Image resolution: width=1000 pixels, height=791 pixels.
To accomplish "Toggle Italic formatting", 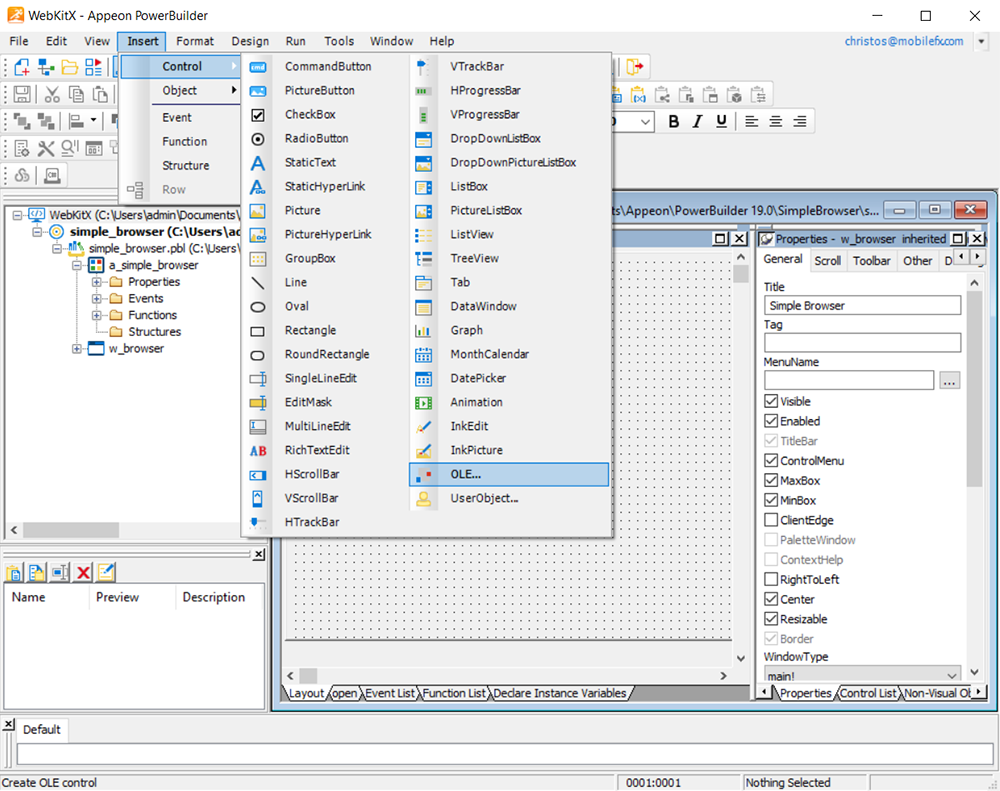I will pyautogui.click(x=697, y=121).
